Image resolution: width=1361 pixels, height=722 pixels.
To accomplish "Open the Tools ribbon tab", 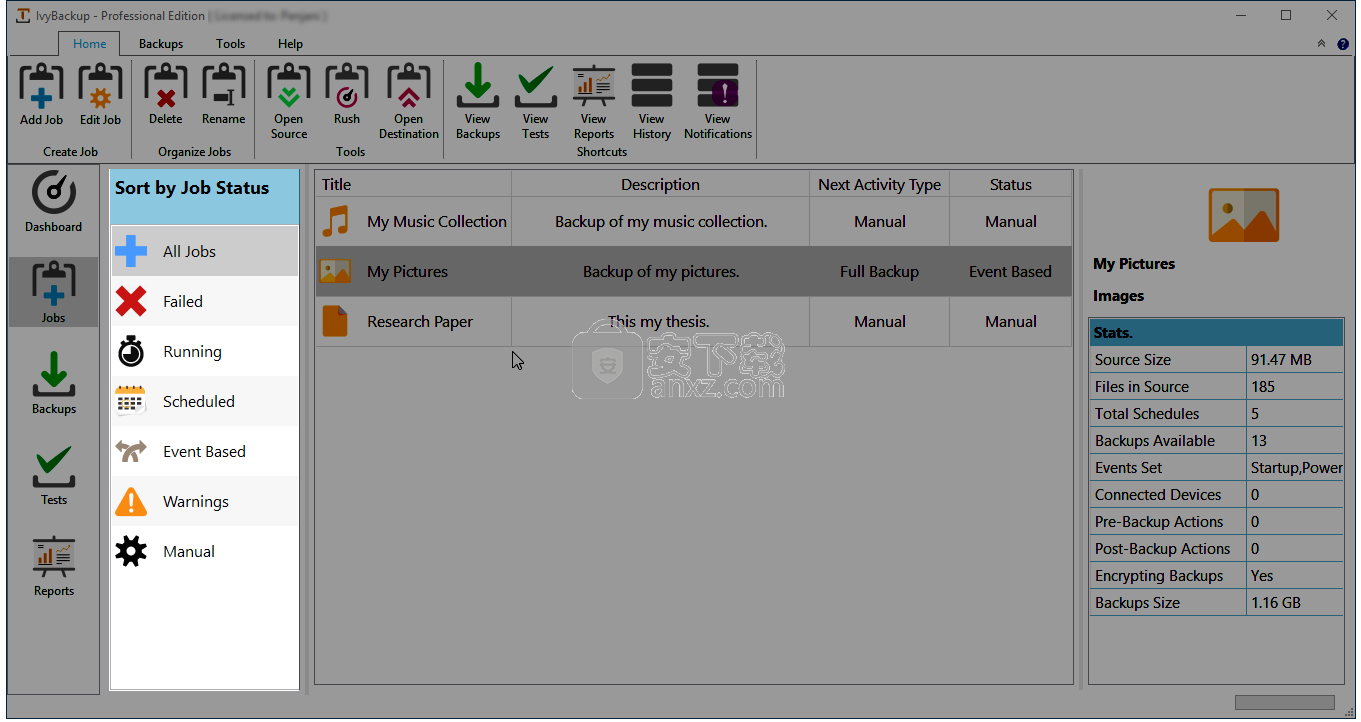I will (231, 44).
